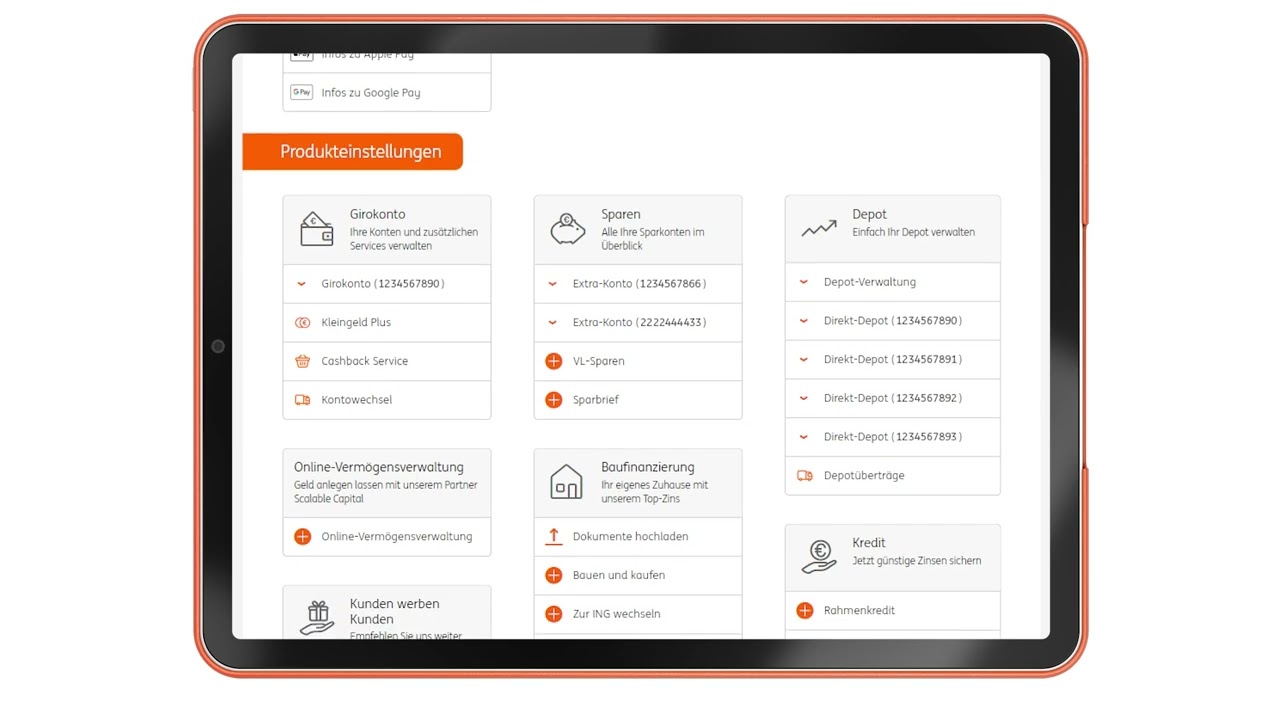This screenshot has width=1280, height=720.
Task: Click the Kontowechsel truck icon
Action: (x=303, y=400)
